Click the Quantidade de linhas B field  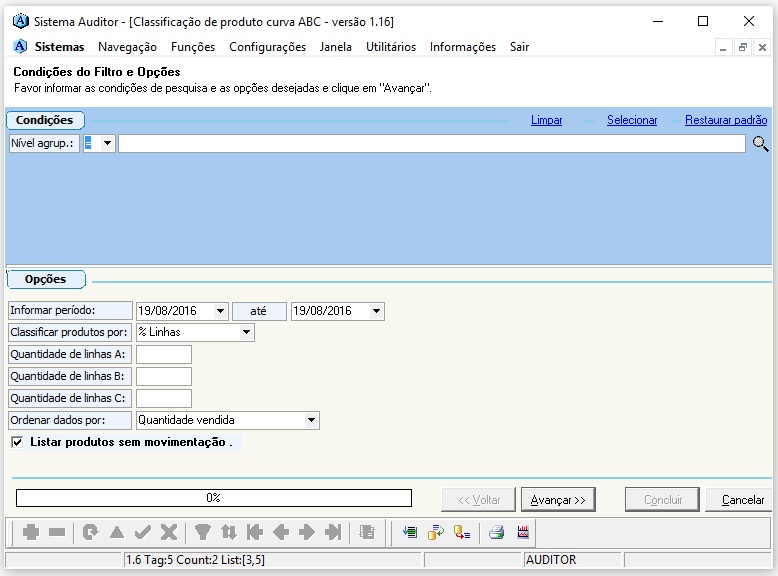click(x=164, y=377)
